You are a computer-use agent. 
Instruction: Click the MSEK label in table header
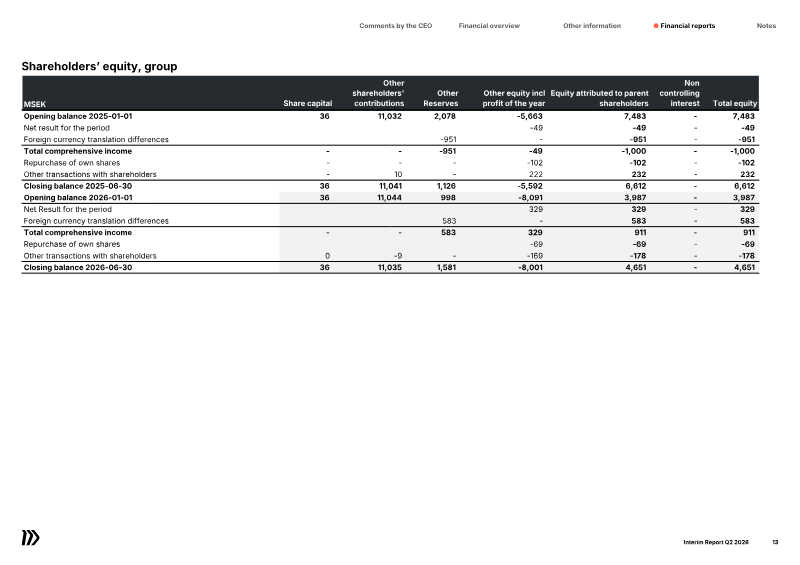[35, 104]
